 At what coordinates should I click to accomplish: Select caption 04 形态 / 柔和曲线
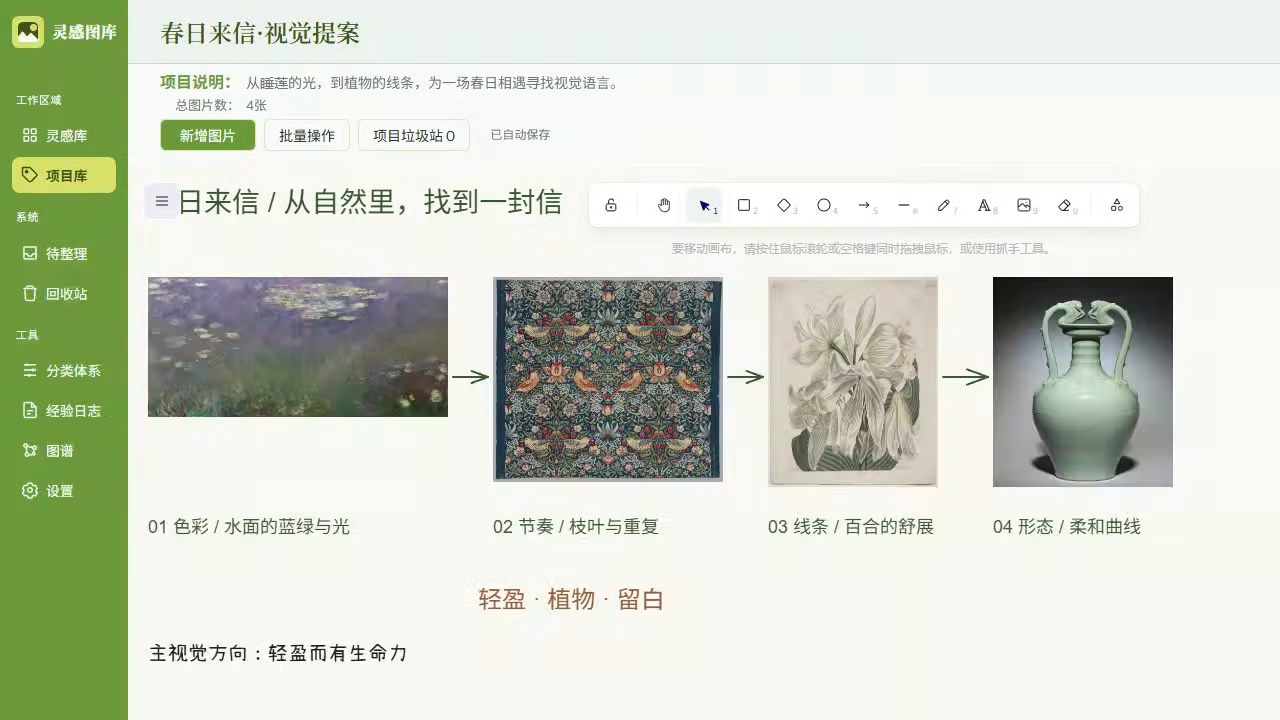pos(1067,526)
